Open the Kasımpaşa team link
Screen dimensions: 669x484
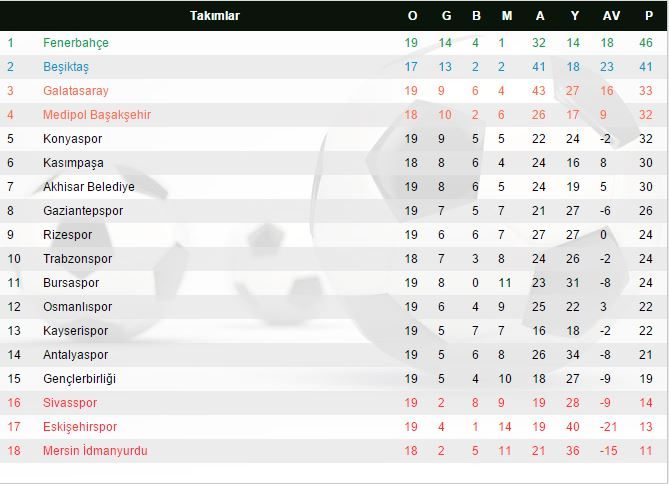(x=73, y=163)
